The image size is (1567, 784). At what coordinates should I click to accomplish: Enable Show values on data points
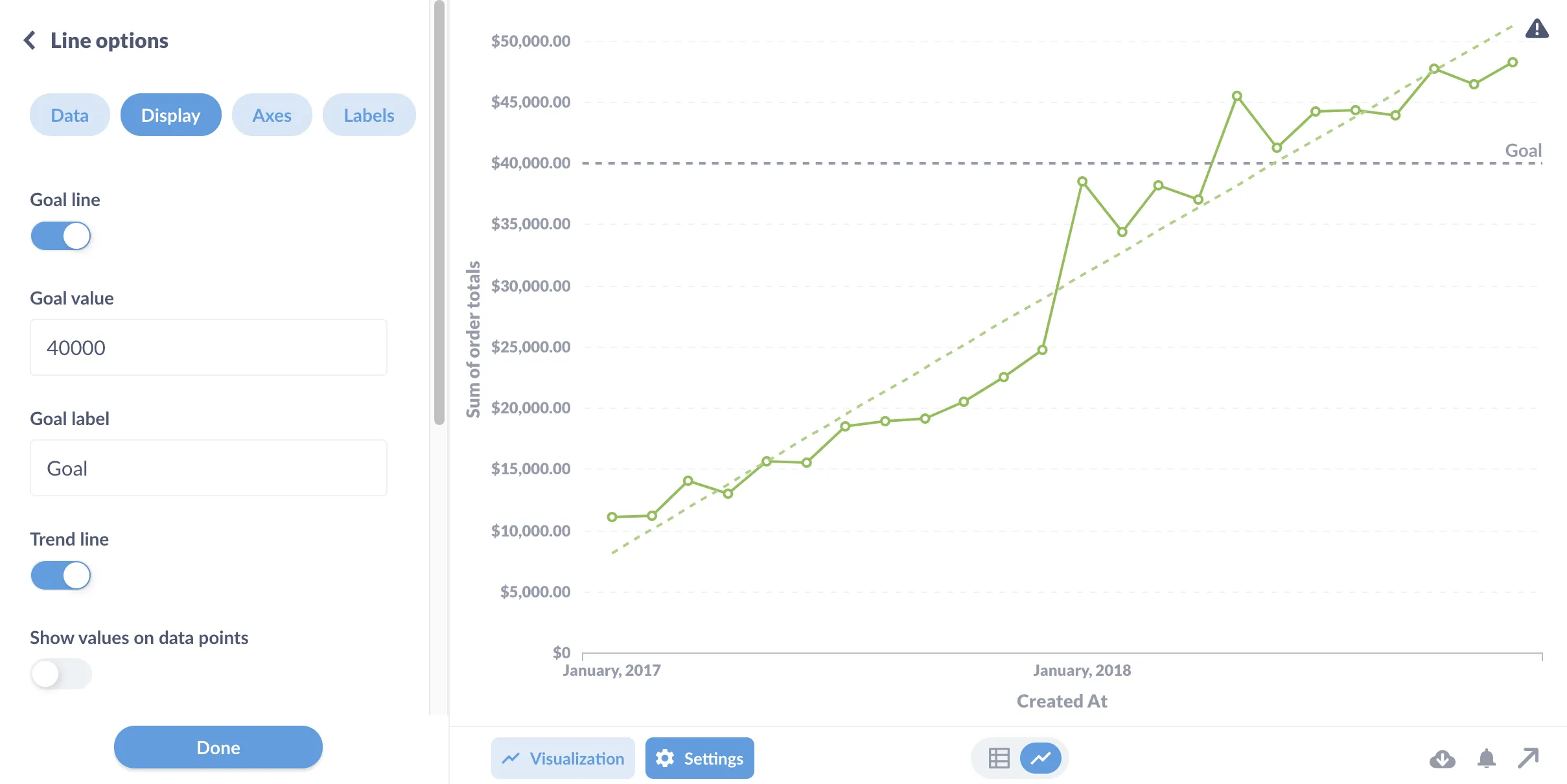pyautogui.click(x=60, y=674)
